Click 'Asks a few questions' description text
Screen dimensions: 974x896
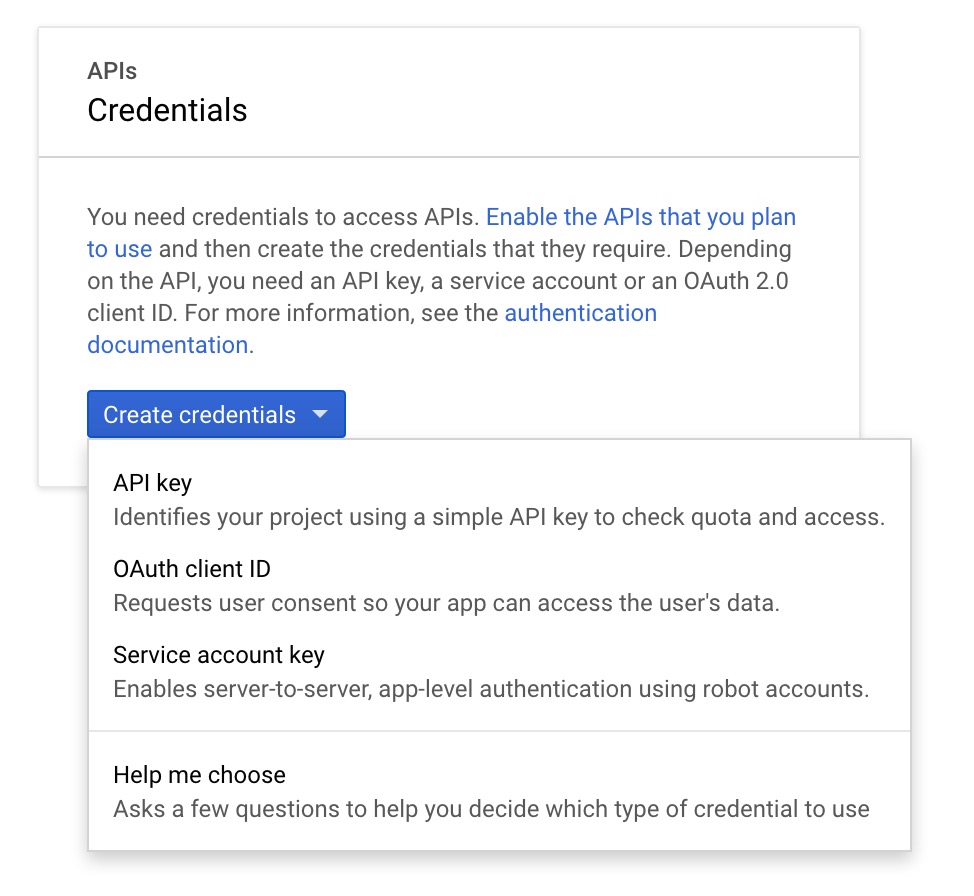click(x=491, y=809)
